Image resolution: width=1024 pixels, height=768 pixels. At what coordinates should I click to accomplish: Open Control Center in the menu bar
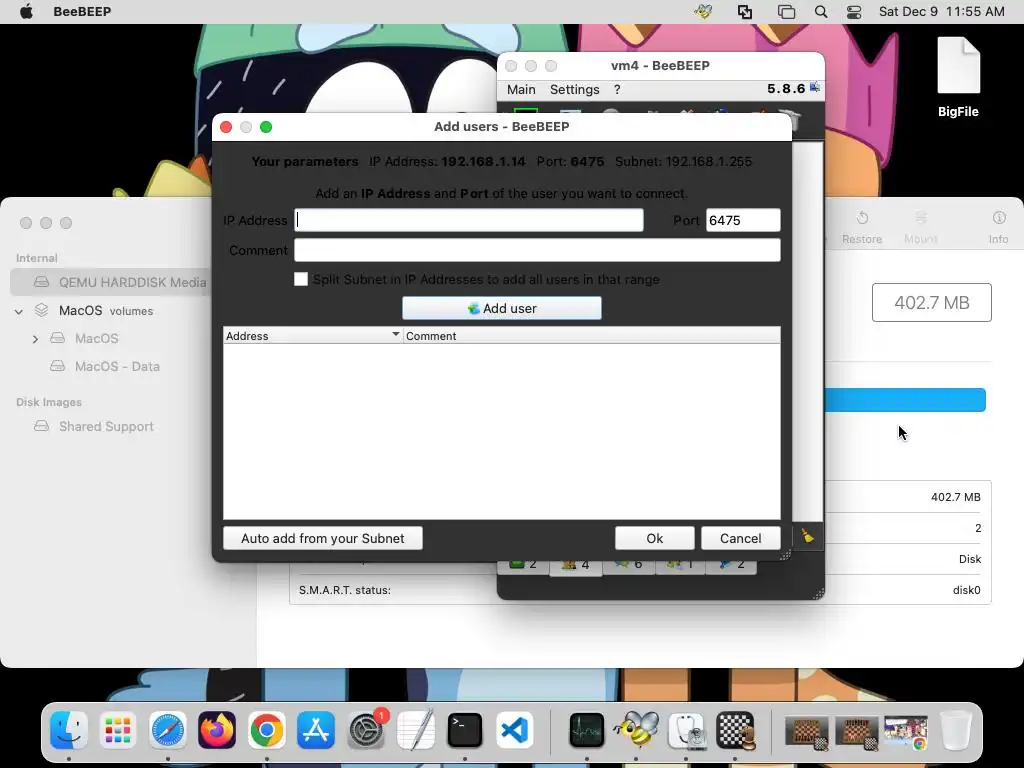pyautogui.click(x=854, y=12)
